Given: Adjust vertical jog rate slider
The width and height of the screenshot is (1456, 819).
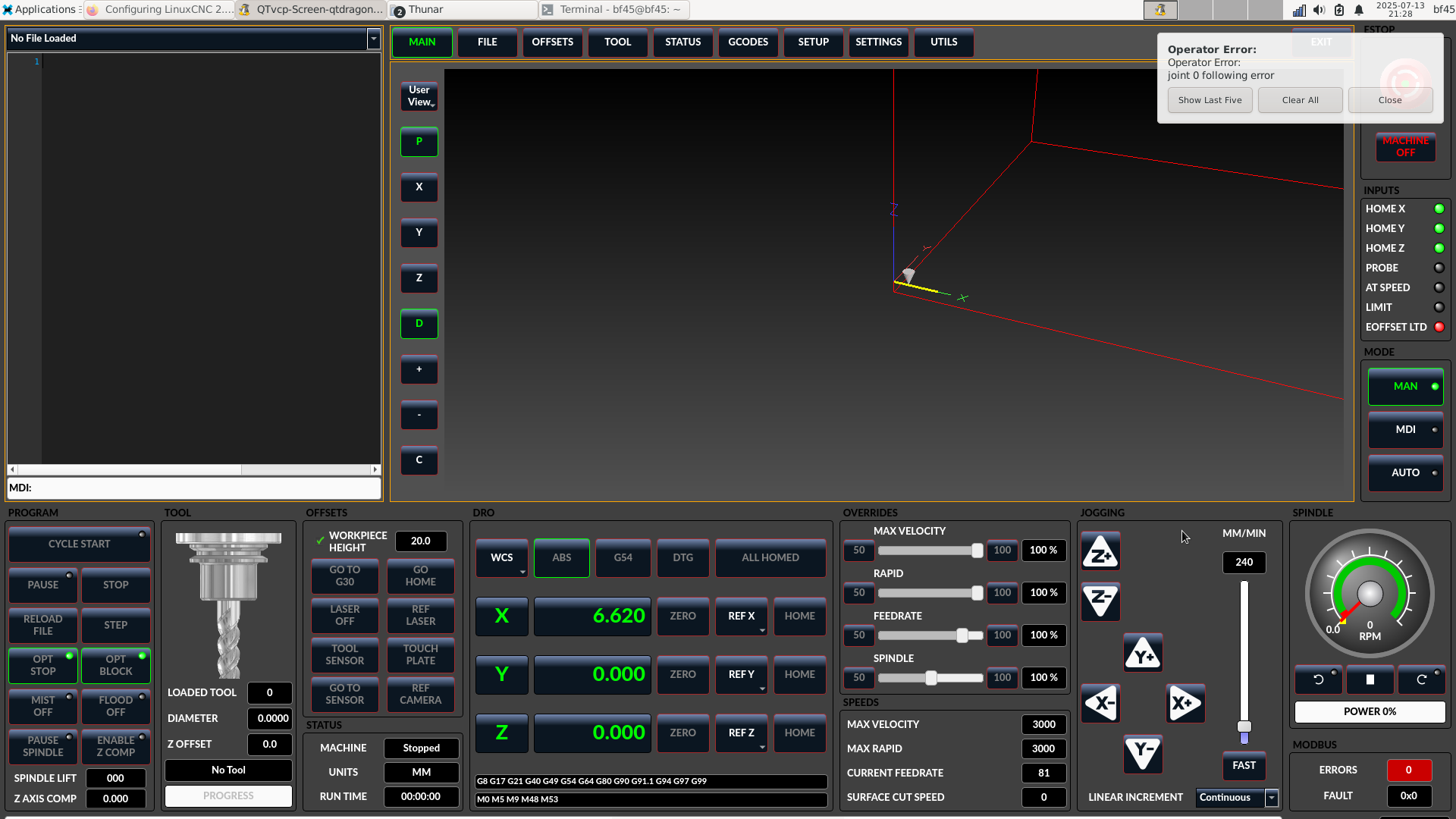Looking at the screenshot, I should [x=1244, y=661].
